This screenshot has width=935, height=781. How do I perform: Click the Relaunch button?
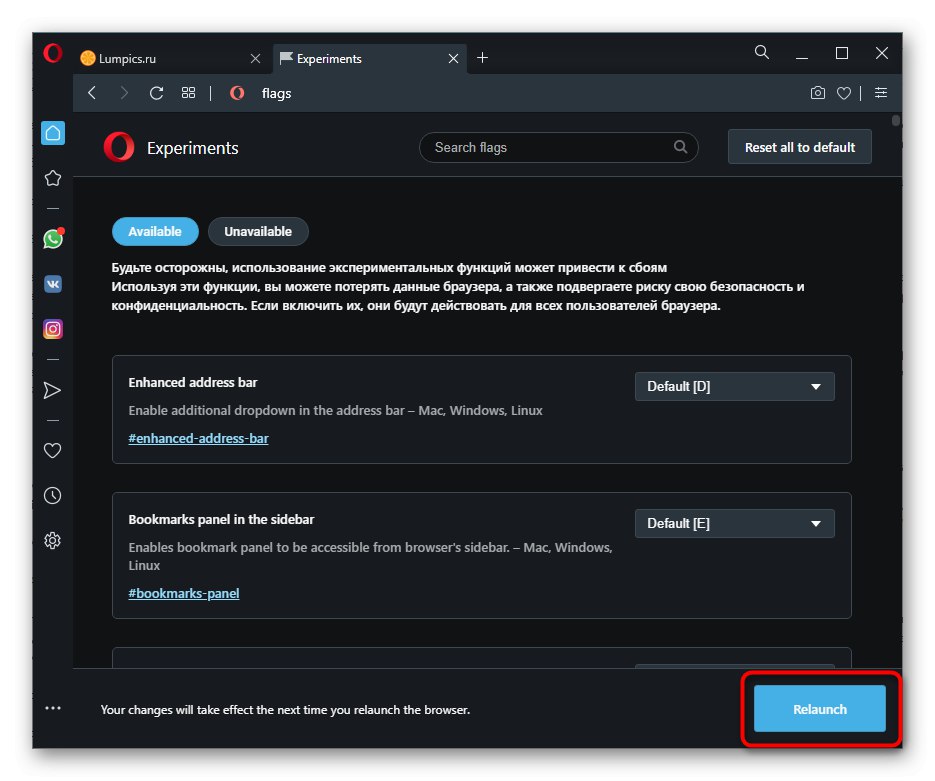tap(819, 709)
